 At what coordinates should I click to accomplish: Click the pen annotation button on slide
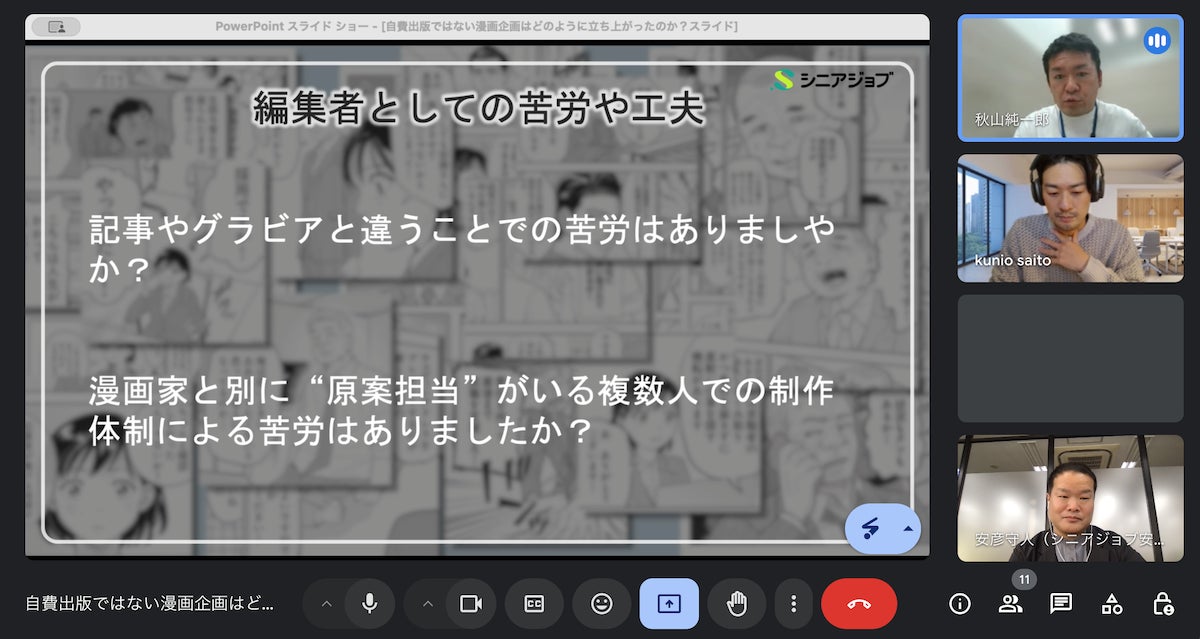click(870, 527)
